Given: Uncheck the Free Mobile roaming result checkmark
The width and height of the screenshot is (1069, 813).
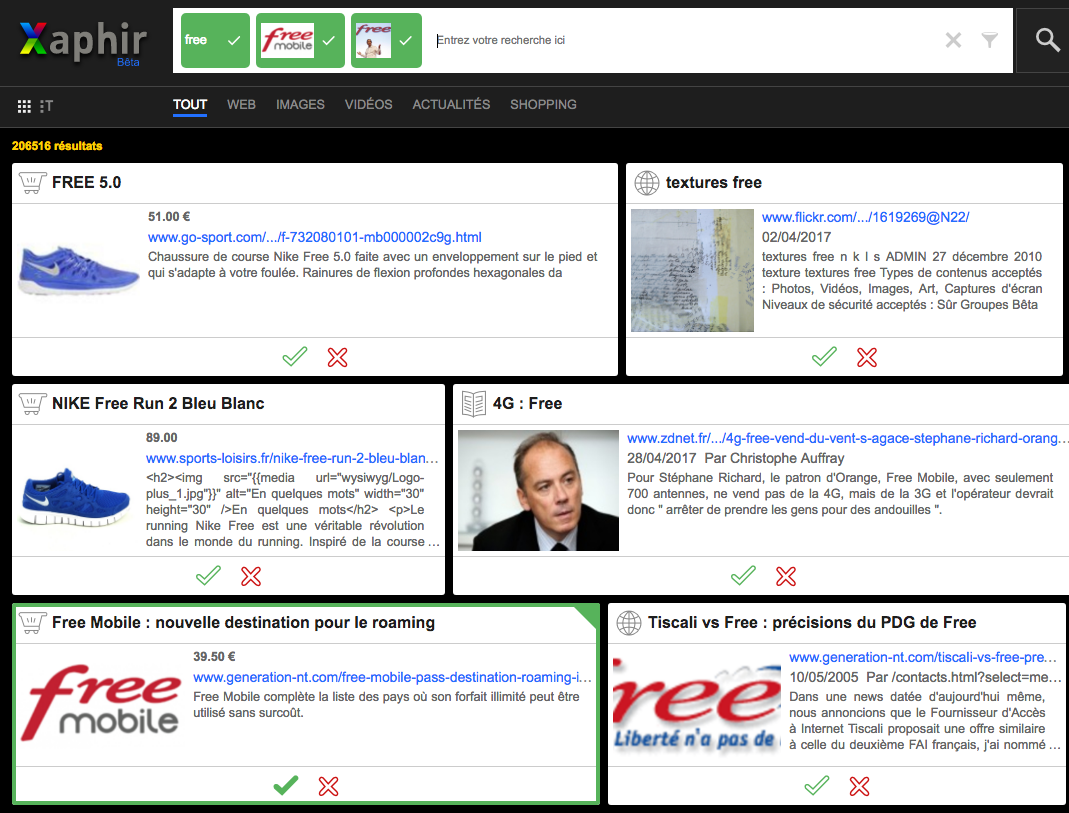Looking at the screenshot, I should 286,785.
